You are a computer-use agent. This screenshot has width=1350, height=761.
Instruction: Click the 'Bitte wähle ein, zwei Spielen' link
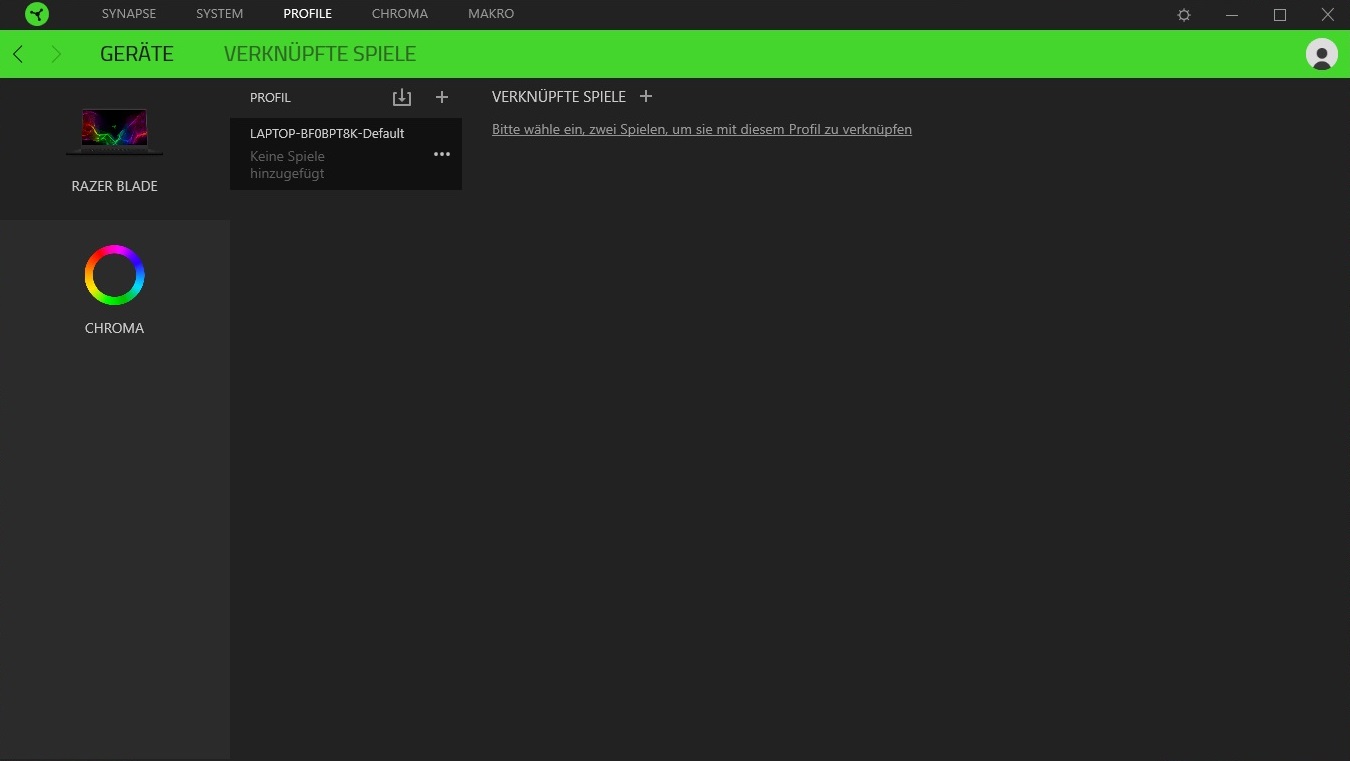tap(702, 129)
